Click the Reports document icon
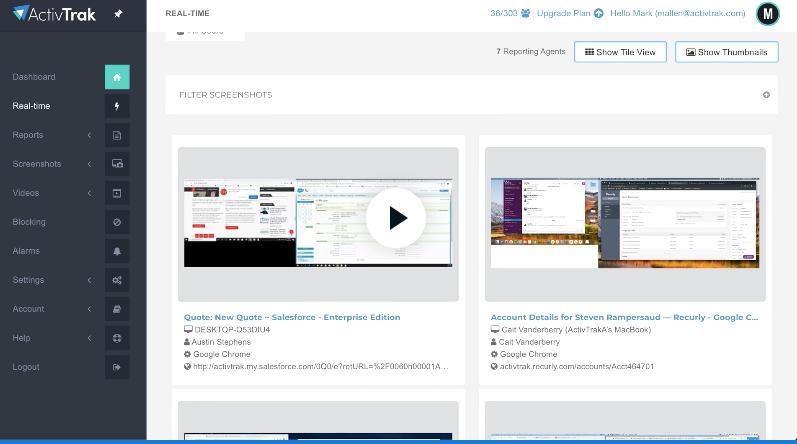This screenshot has height=444, width=797. (117, 135)
